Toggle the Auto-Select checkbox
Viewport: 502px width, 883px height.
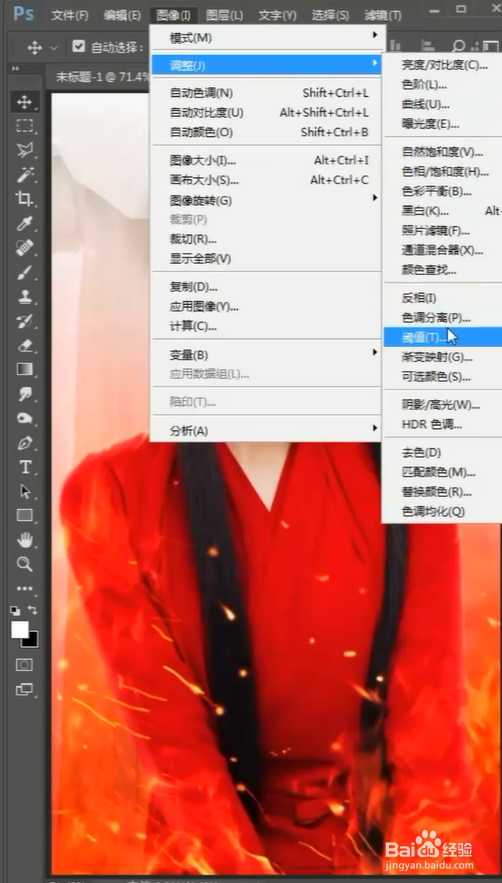(78, 46)
